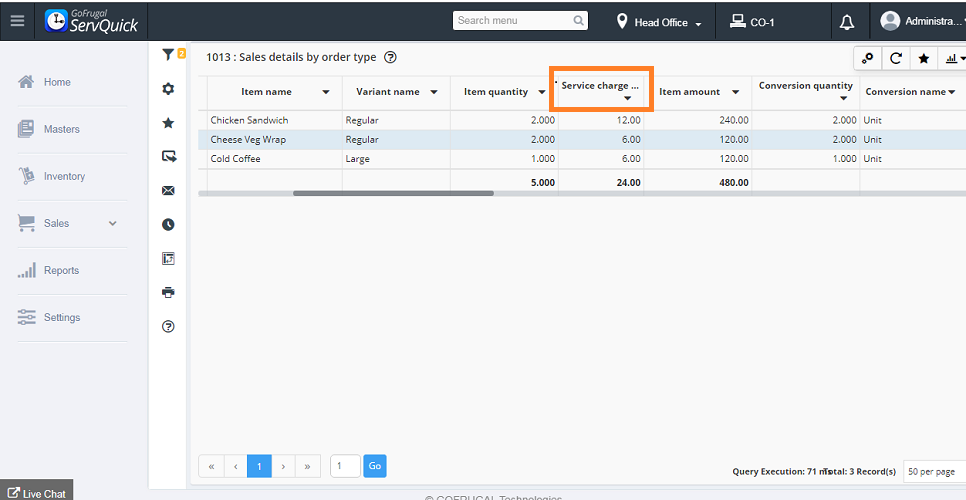Click the schedule clock icon
Viewport: 966px width, 500px height.
pos(168,225)
